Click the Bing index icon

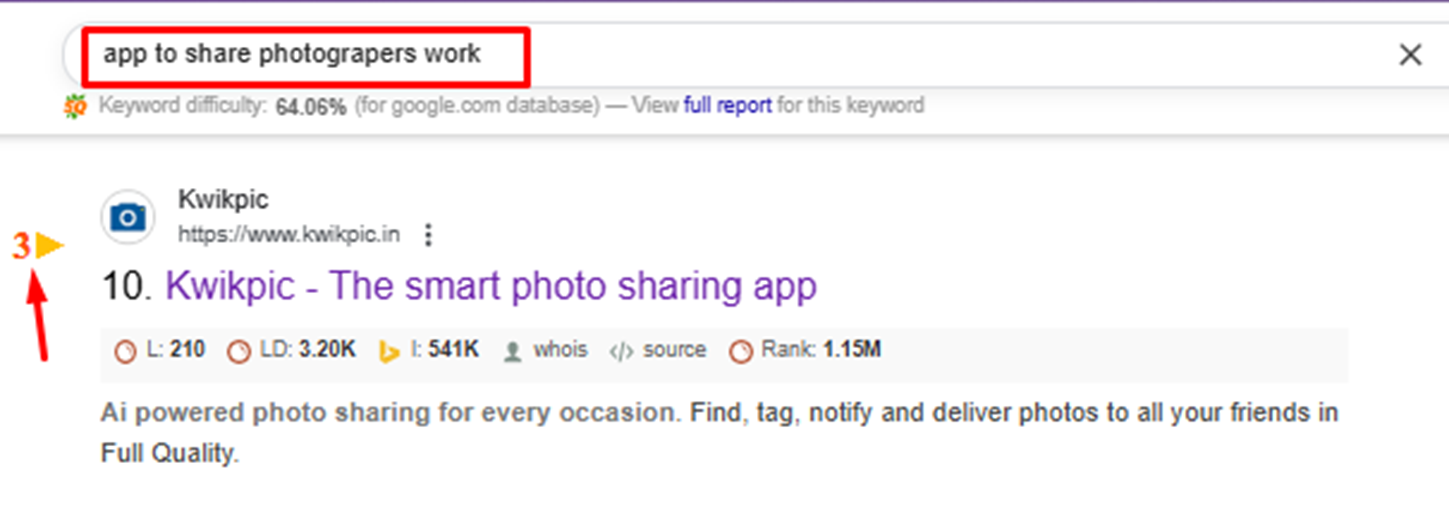click(x=390, y=351)
